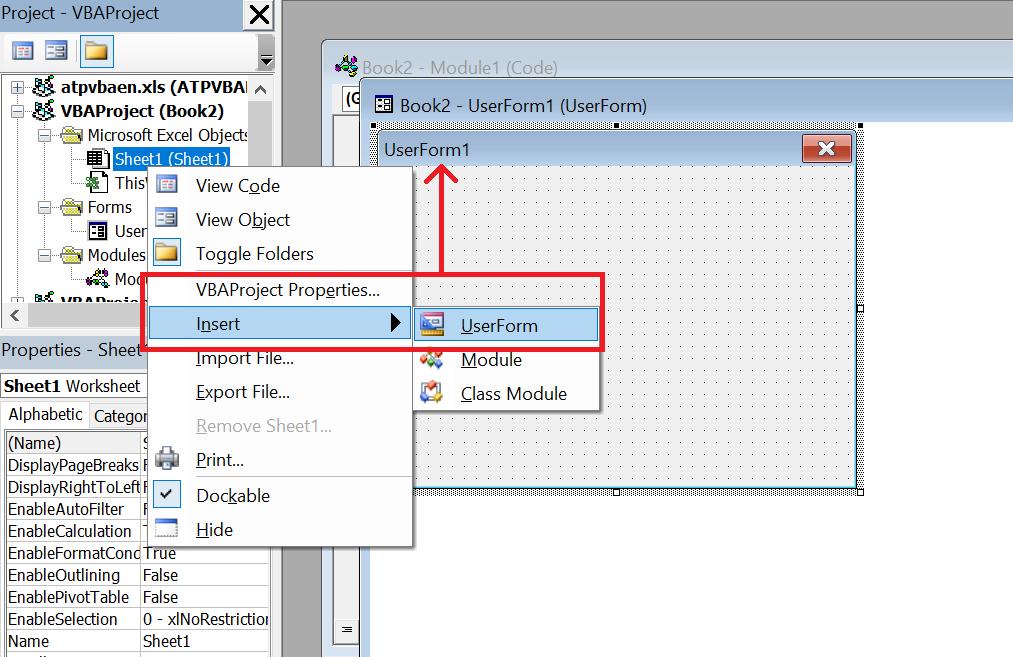Select the View Object icon in Project toolbar
The height and width of the screenshot is (657, 1013).
(56, 50)
